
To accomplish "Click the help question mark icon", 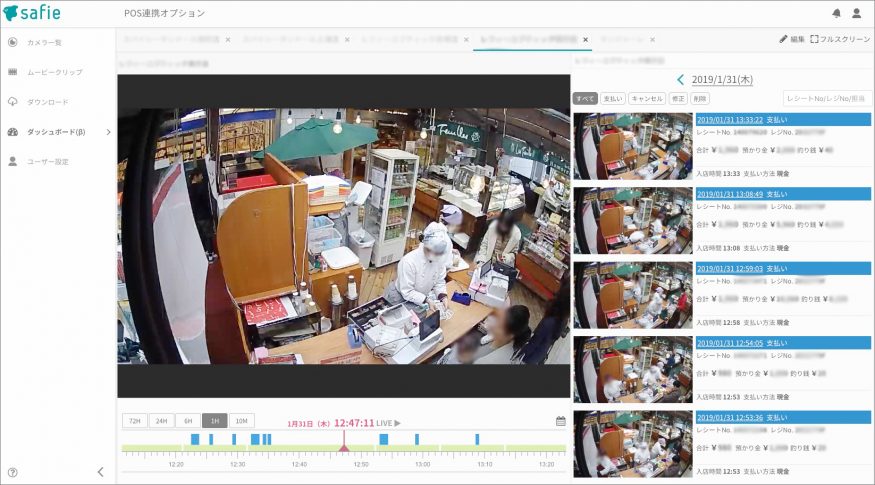I will tap(12, 472).
